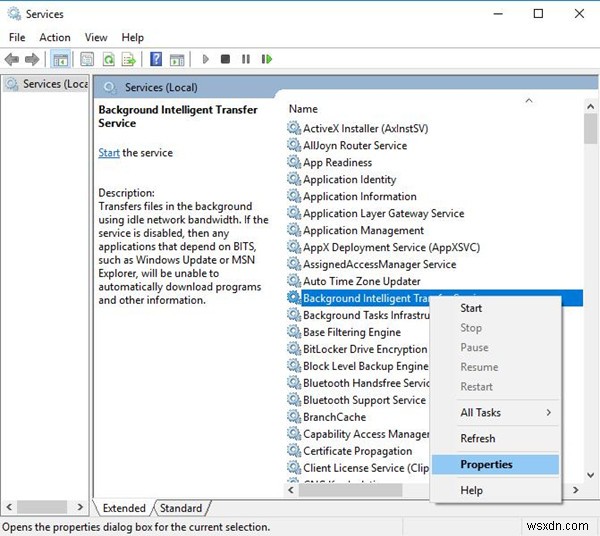Toggle Show/Hide Action Pane icon
600x536 pixels.
point(177,59)
